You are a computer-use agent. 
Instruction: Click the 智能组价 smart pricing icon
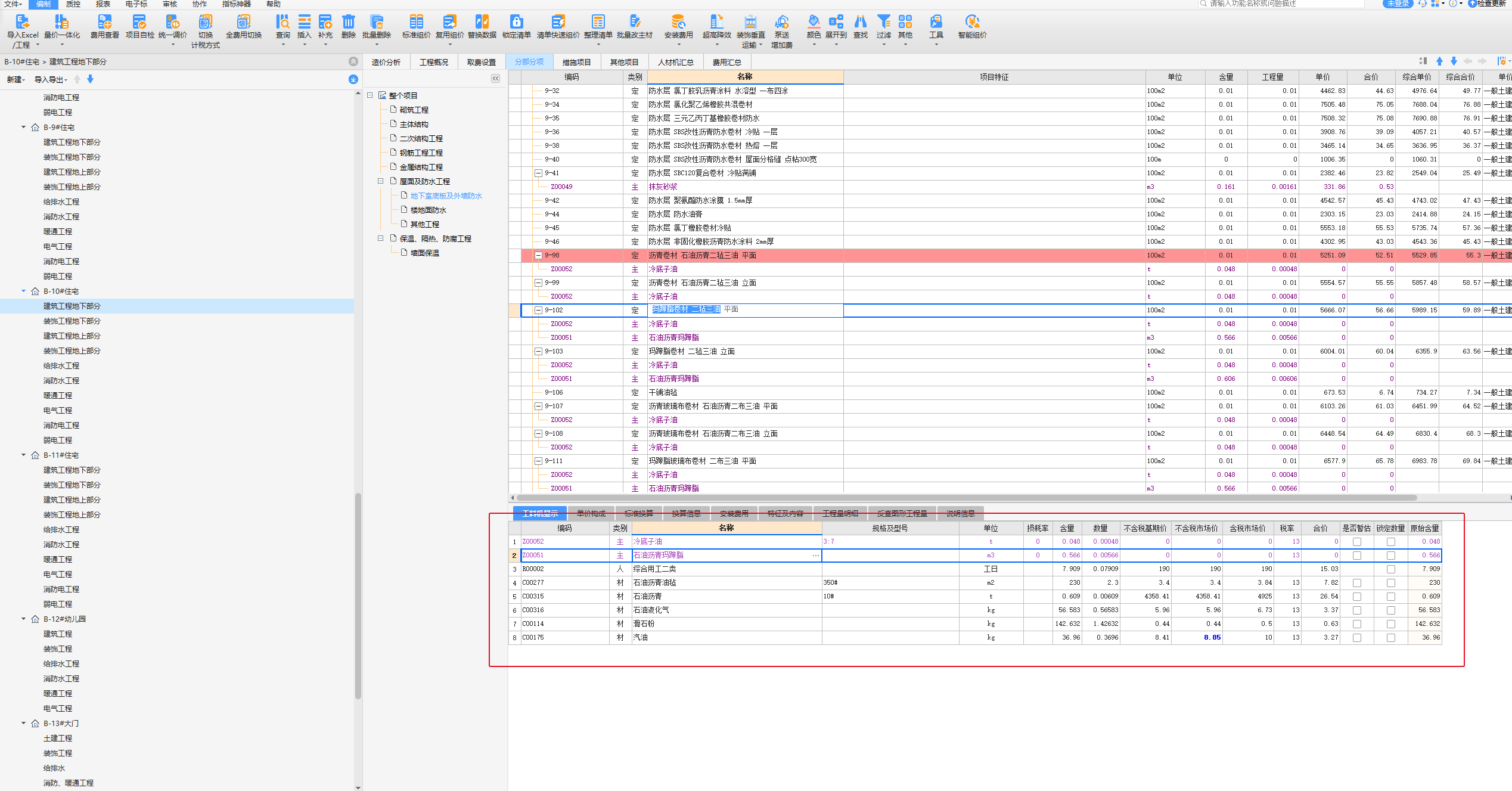(972, 22)
